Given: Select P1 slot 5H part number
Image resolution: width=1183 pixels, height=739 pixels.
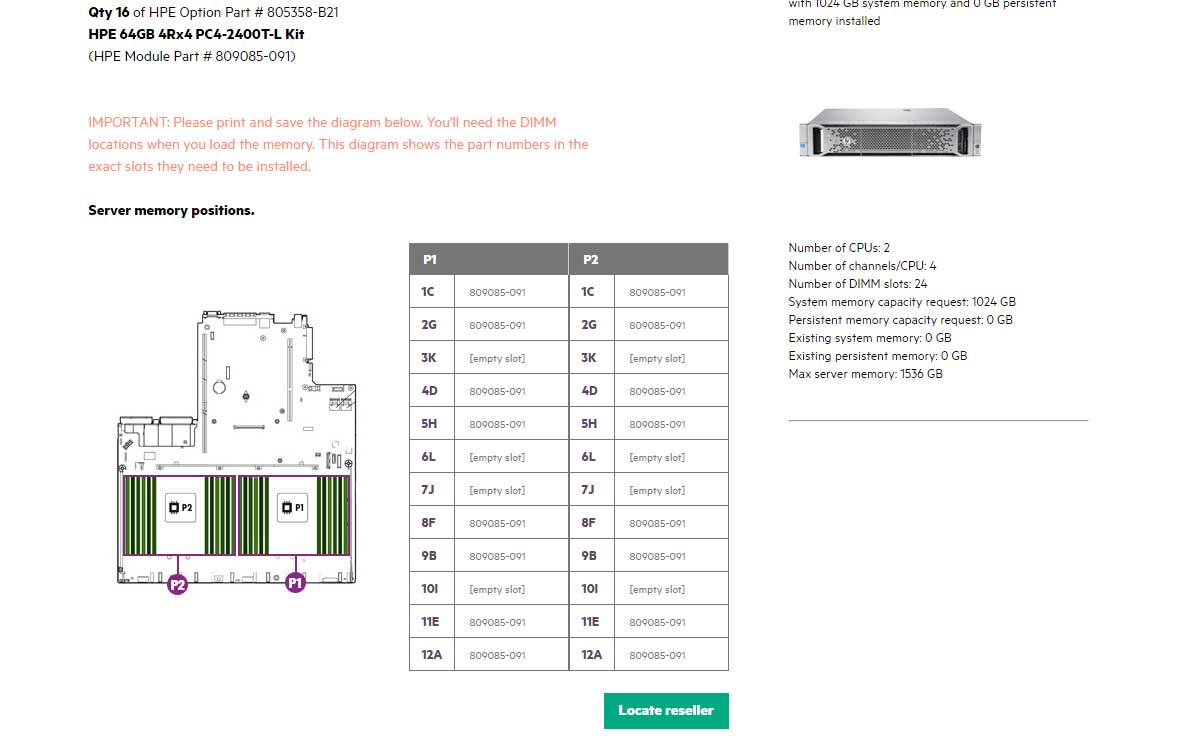Looking at the screenshot, I should tap(497, 425).
